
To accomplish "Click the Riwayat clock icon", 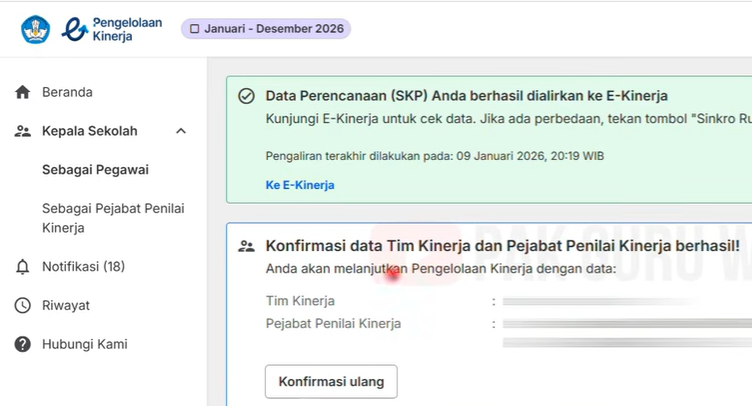I will coord(23,305).
